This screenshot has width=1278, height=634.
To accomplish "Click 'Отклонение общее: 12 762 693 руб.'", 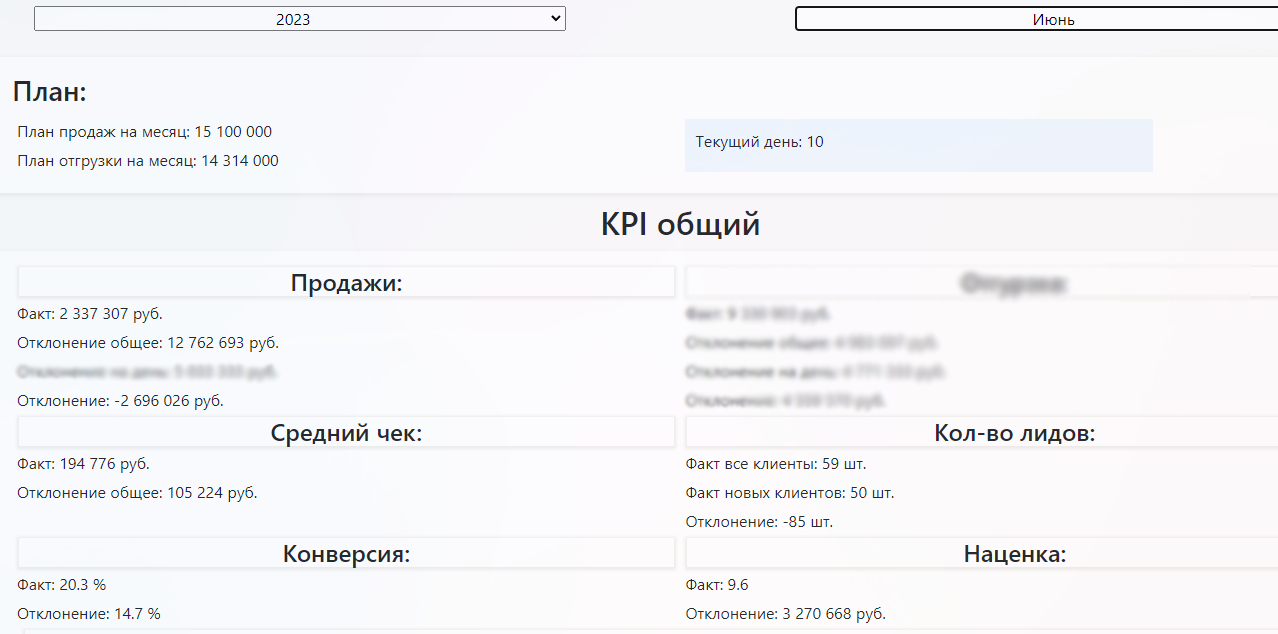I will click(x=148, y=343).
